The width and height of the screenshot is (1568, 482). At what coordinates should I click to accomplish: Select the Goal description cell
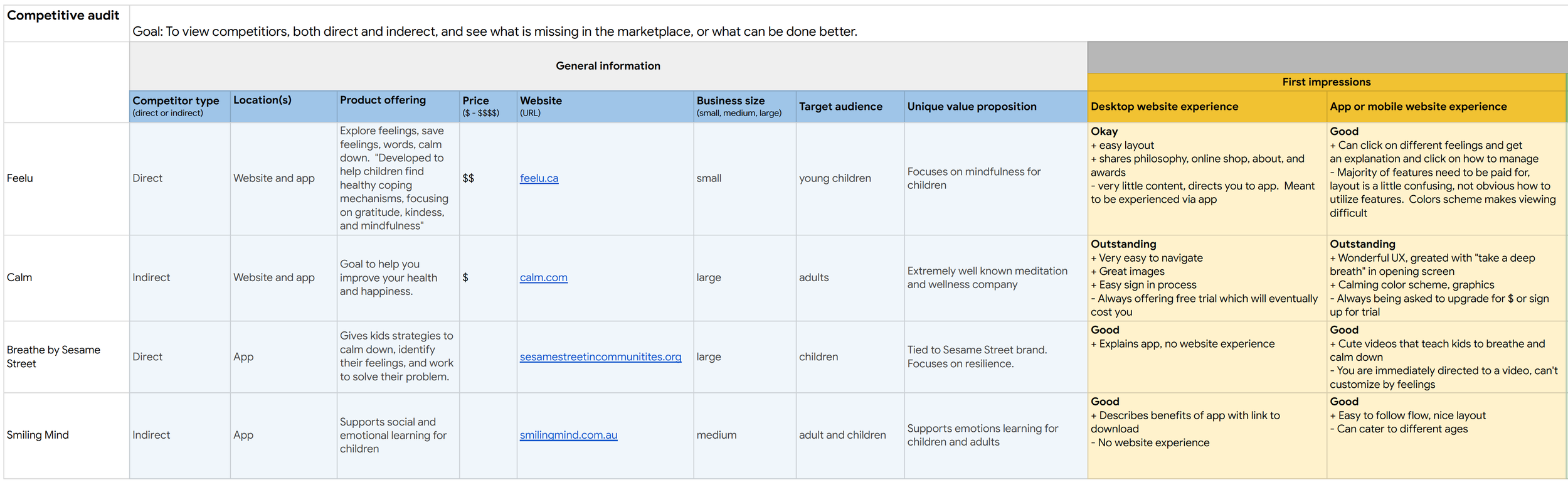tap(849, 23)
